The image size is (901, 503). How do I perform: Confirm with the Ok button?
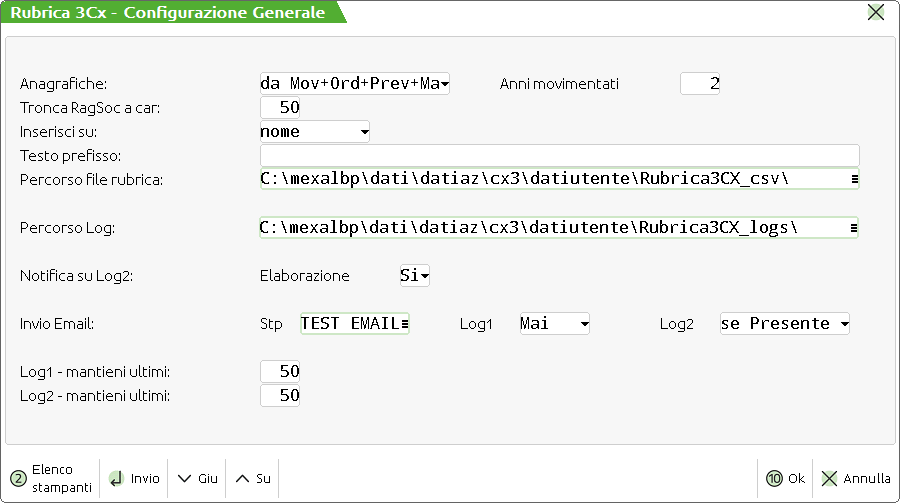point(786,479)
